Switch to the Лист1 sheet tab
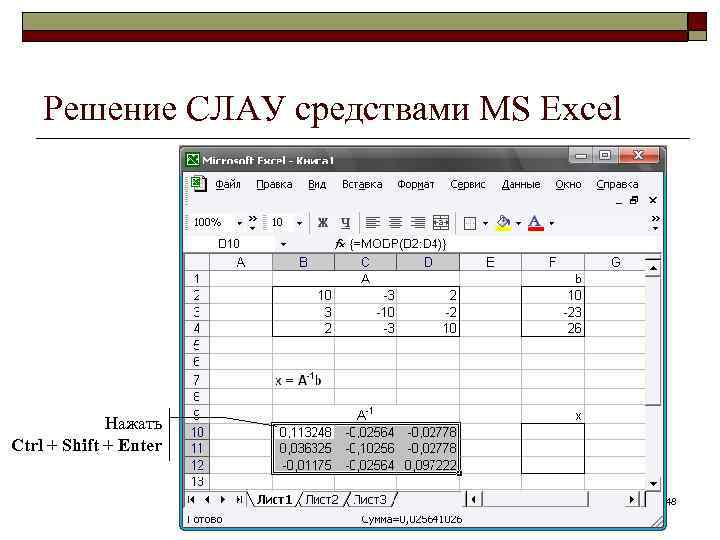This screenshot has width=720, height=540. click(x=274, y=500)
